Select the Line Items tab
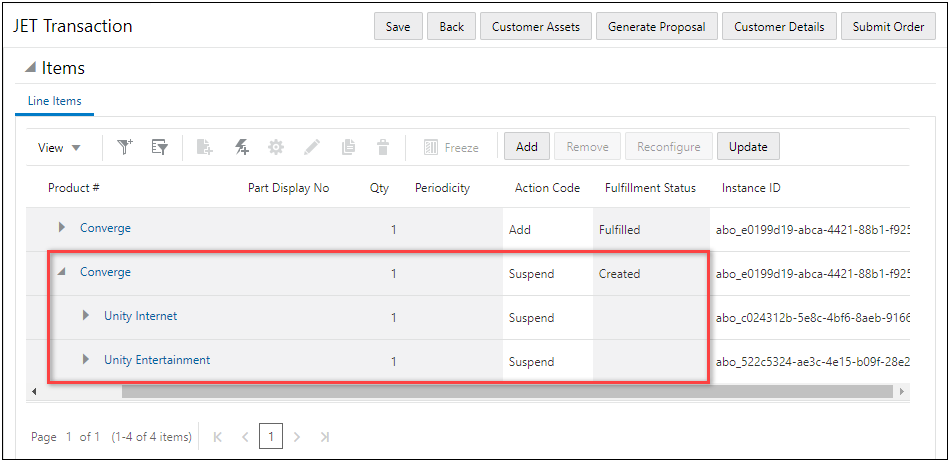 (55, 101)
